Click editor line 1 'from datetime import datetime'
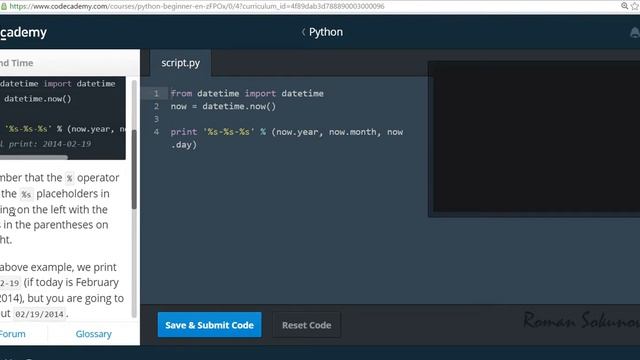Image resolution: width=640 pixels, height=360 pixels. pyautogui.click(x=247, y=93)
